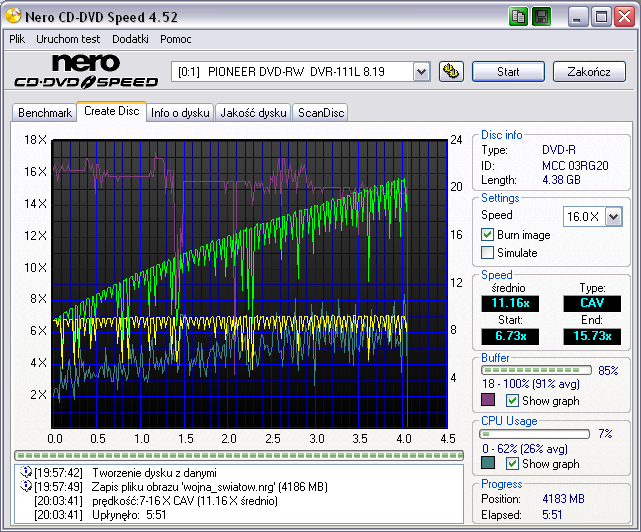The width and height of the screenshot is (641, 532).
Task: Click the teal CPU Usage color swatch
Action: pyautogui.click(x=488, y=462)
